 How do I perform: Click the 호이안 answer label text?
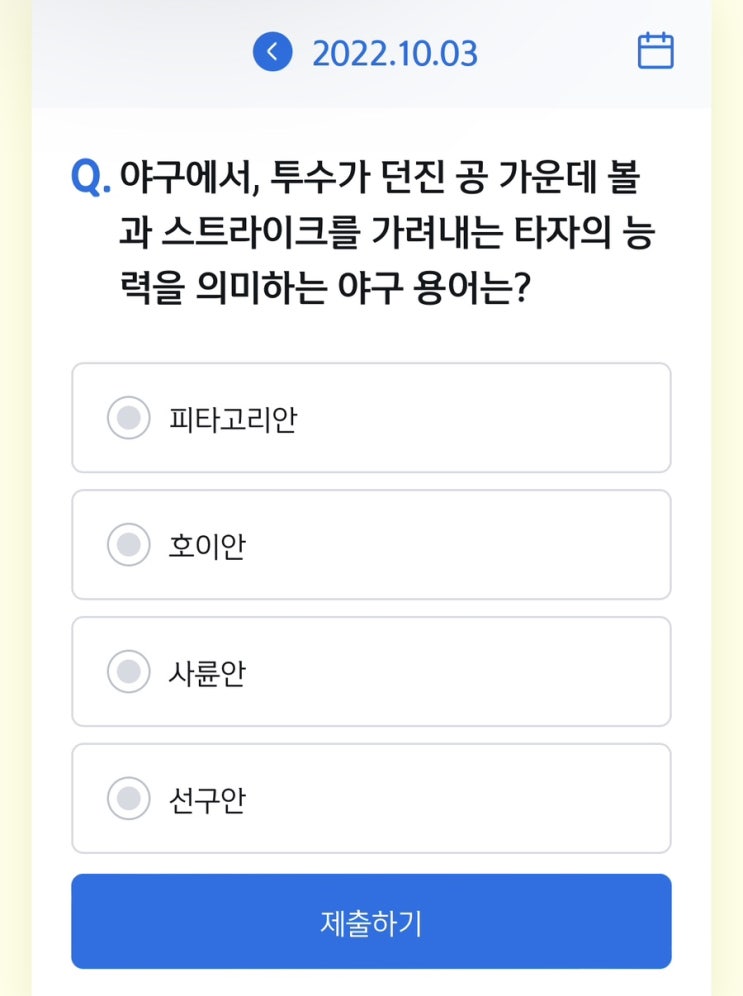(x=207, y=546)
